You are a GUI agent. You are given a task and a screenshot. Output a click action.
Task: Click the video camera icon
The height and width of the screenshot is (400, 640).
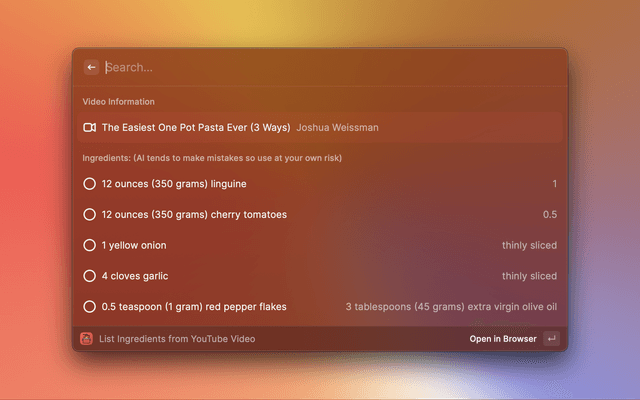tap(89, 127)
